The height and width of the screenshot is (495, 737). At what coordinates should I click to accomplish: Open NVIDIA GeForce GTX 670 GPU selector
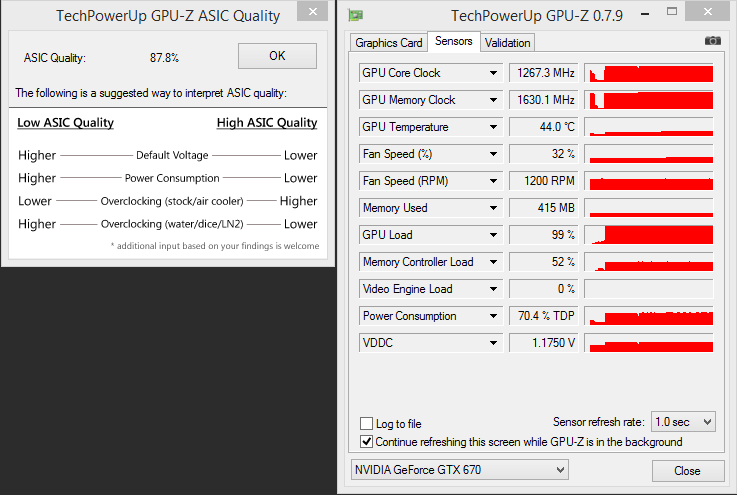tap(460, 470)
